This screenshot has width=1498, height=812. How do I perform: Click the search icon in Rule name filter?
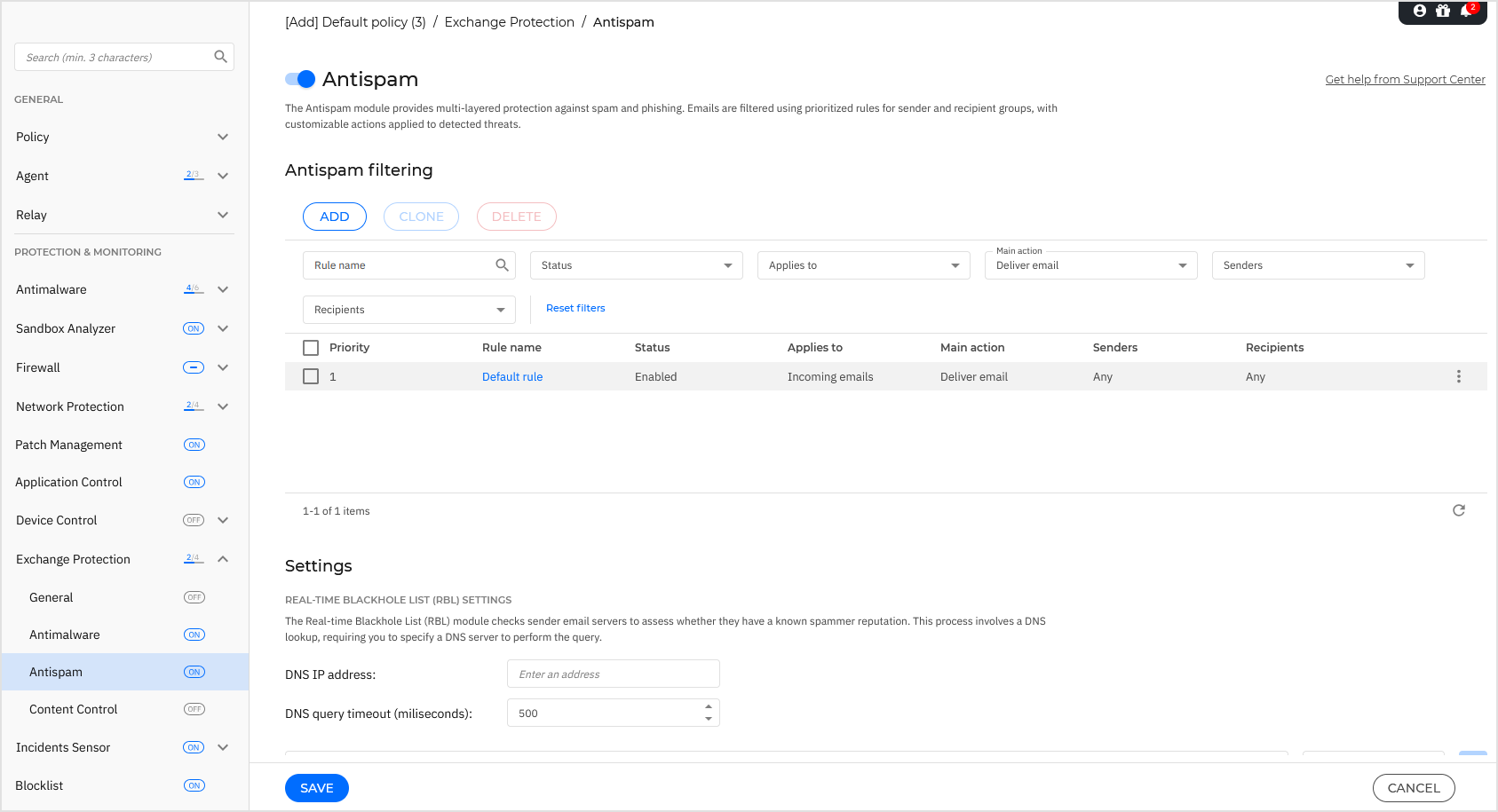click(x=502, y=264)
